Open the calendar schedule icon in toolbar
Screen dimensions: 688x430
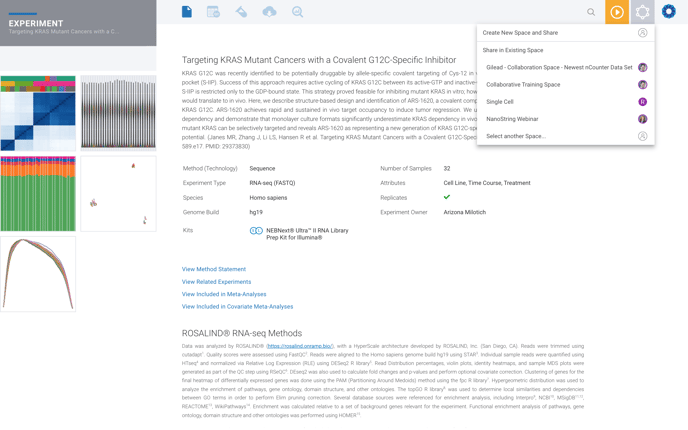(213, 12)
